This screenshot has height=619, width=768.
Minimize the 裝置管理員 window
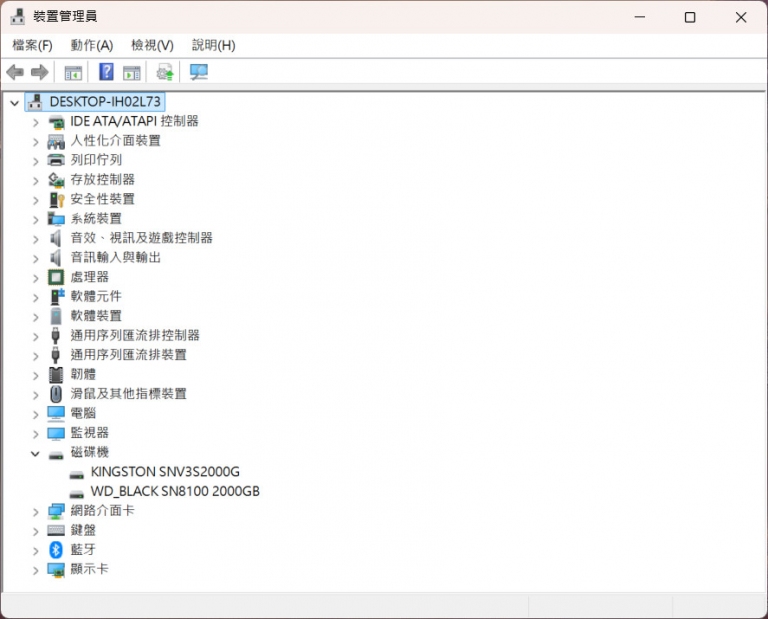(x=640, y=17)
